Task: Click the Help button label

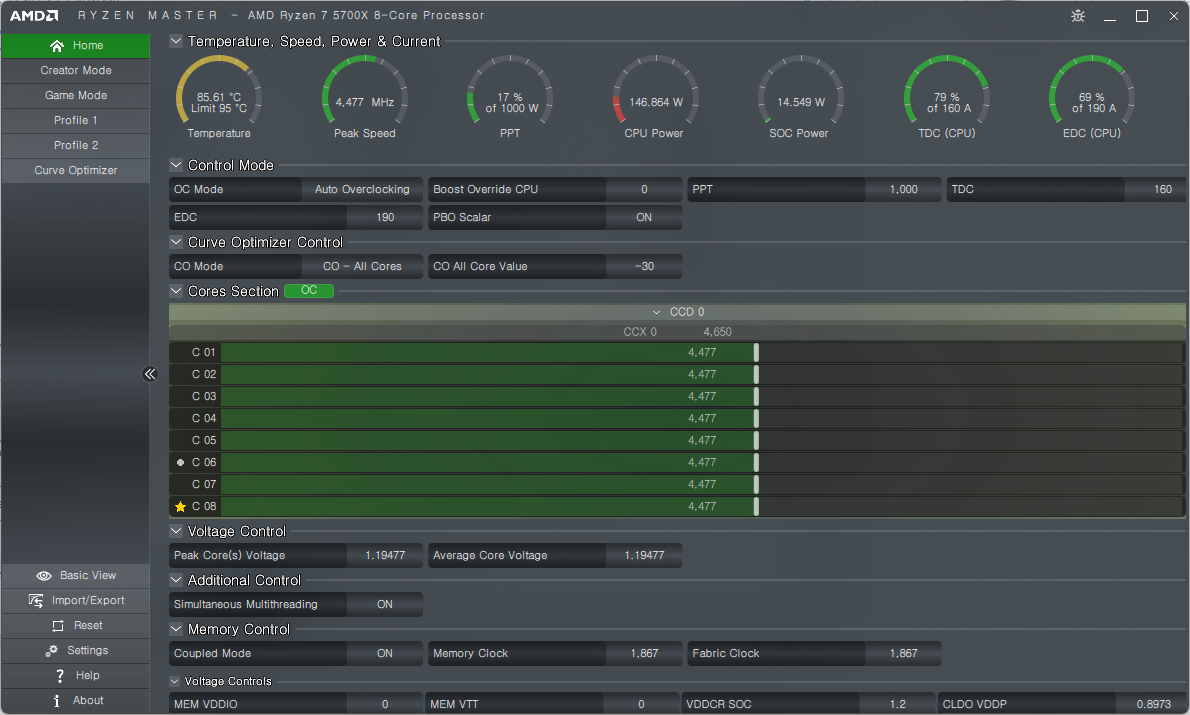Action: pyautogui.click(x=87, y=676)
